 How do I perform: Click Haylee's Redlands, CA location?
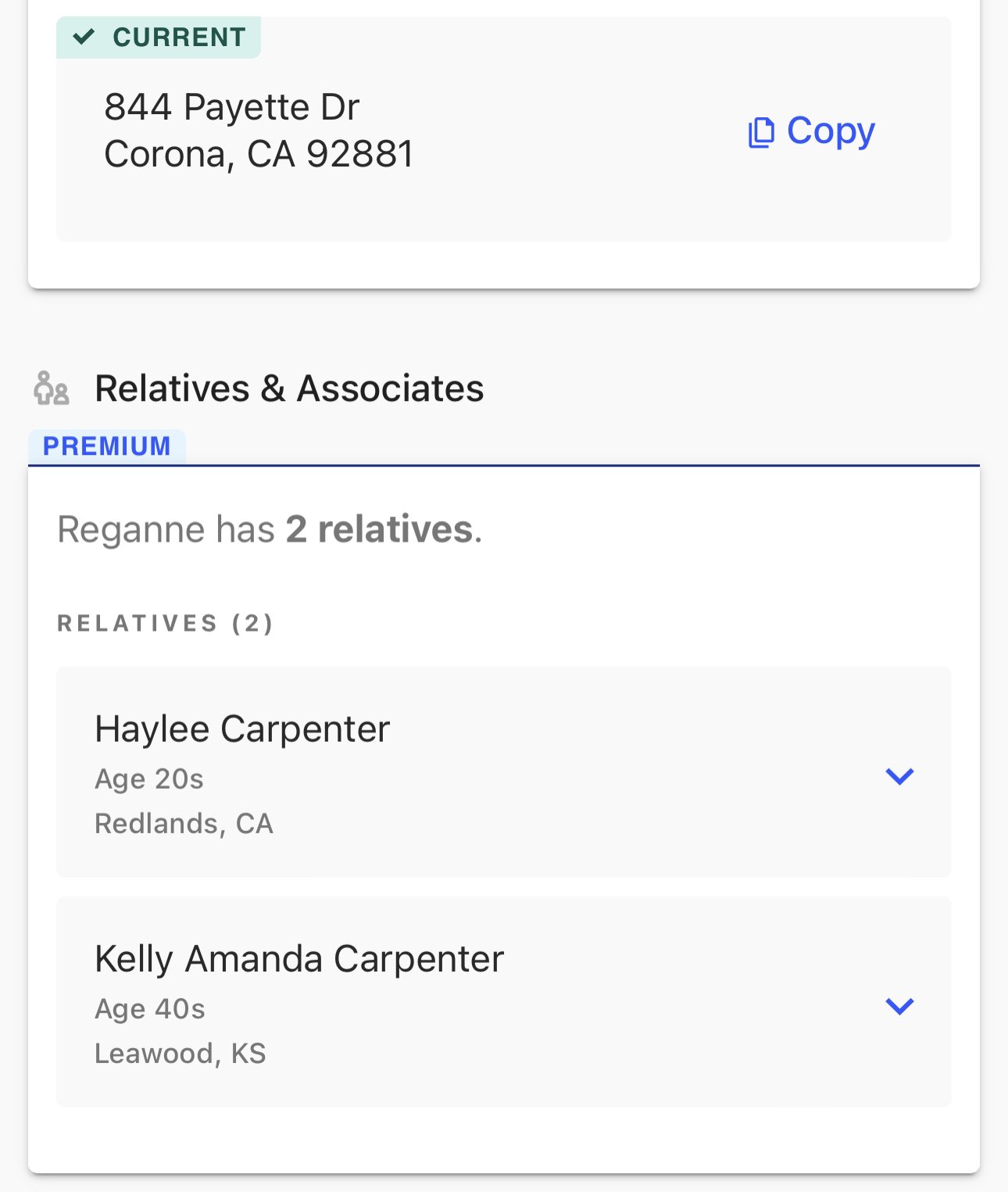184,823
